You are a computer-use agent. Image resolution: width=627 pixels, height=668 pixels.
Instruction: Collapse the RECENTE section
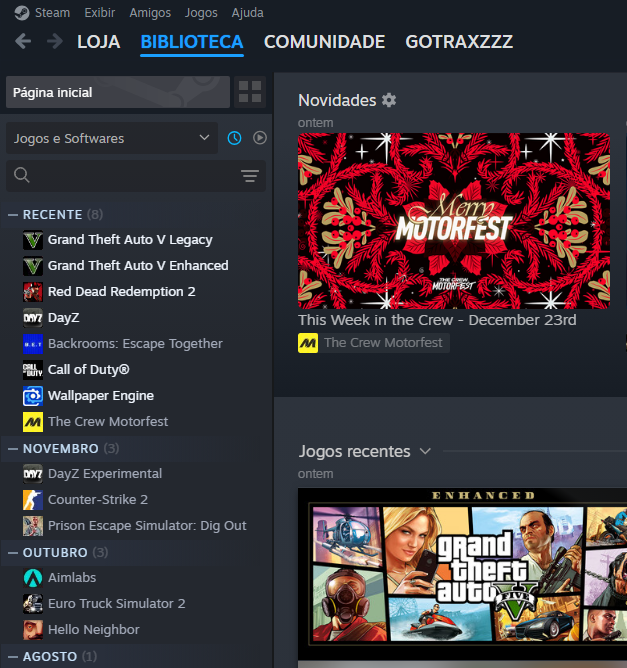(x=13, y=215)
